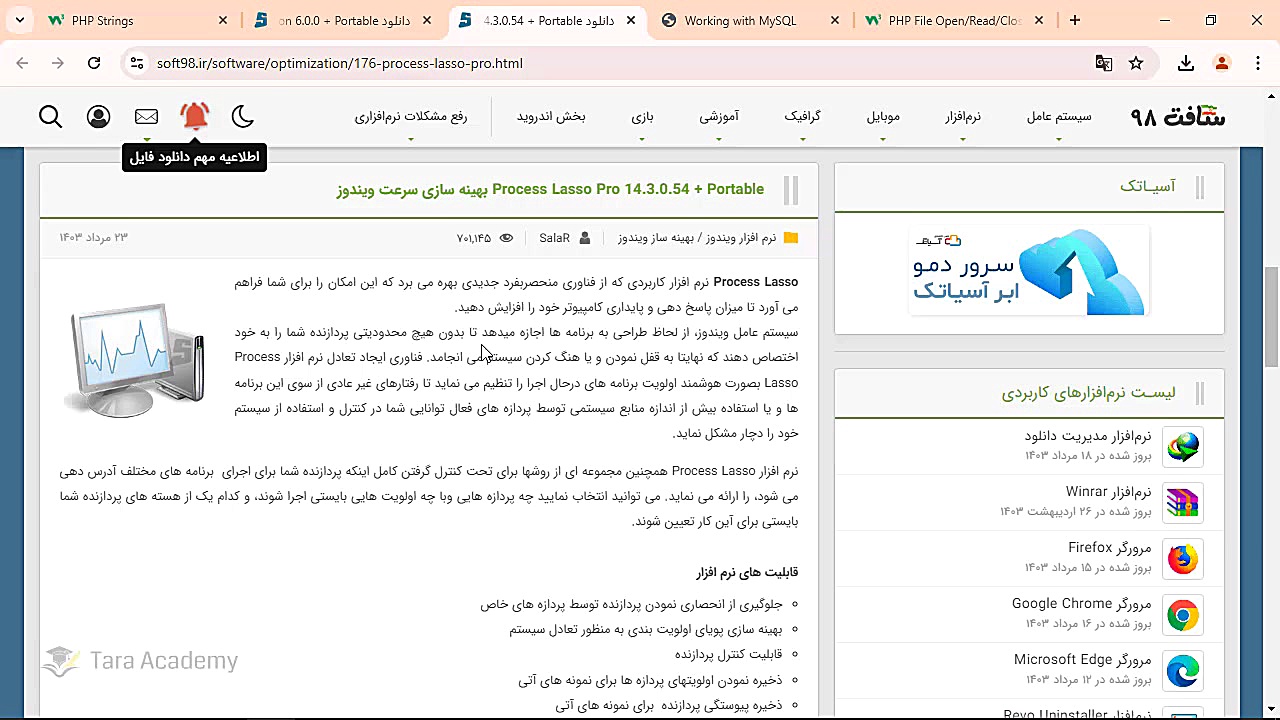1280x720 pixels.
Task: Open the Google Chrome list icon
Action: (1183, 615)
